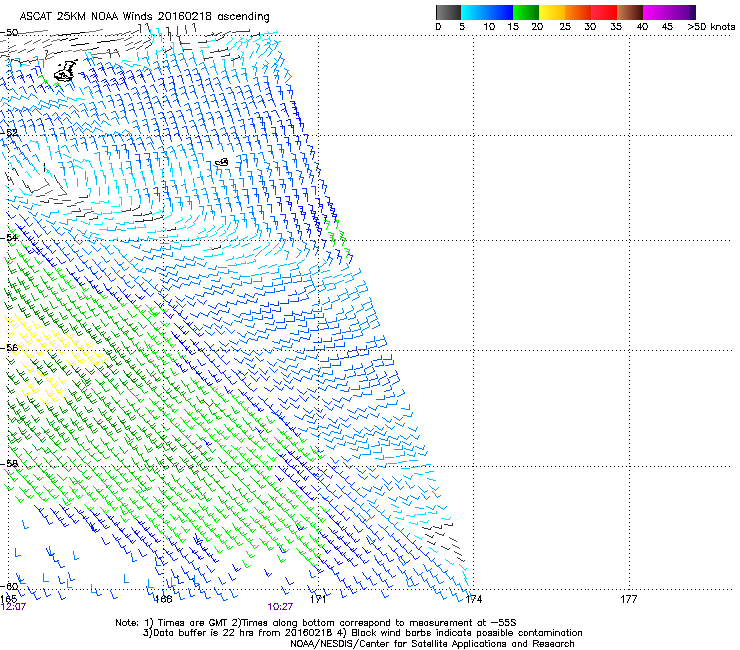Click the '-54' latitude label
740x650 pixels.
(x=9, y=237)
